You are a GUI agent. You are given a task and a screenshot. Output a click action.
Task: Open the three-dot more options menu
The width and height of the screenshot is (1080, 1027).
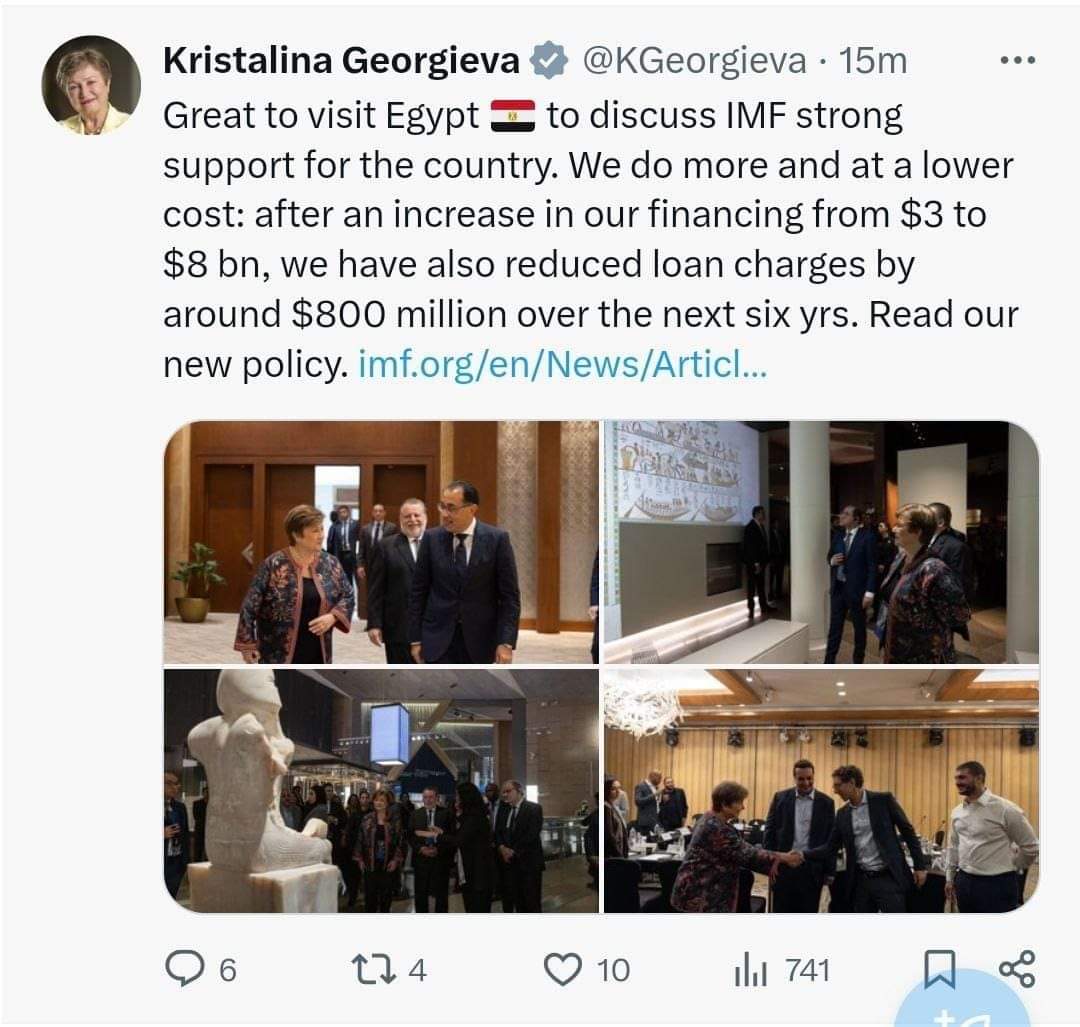(x=1018, y=60)
